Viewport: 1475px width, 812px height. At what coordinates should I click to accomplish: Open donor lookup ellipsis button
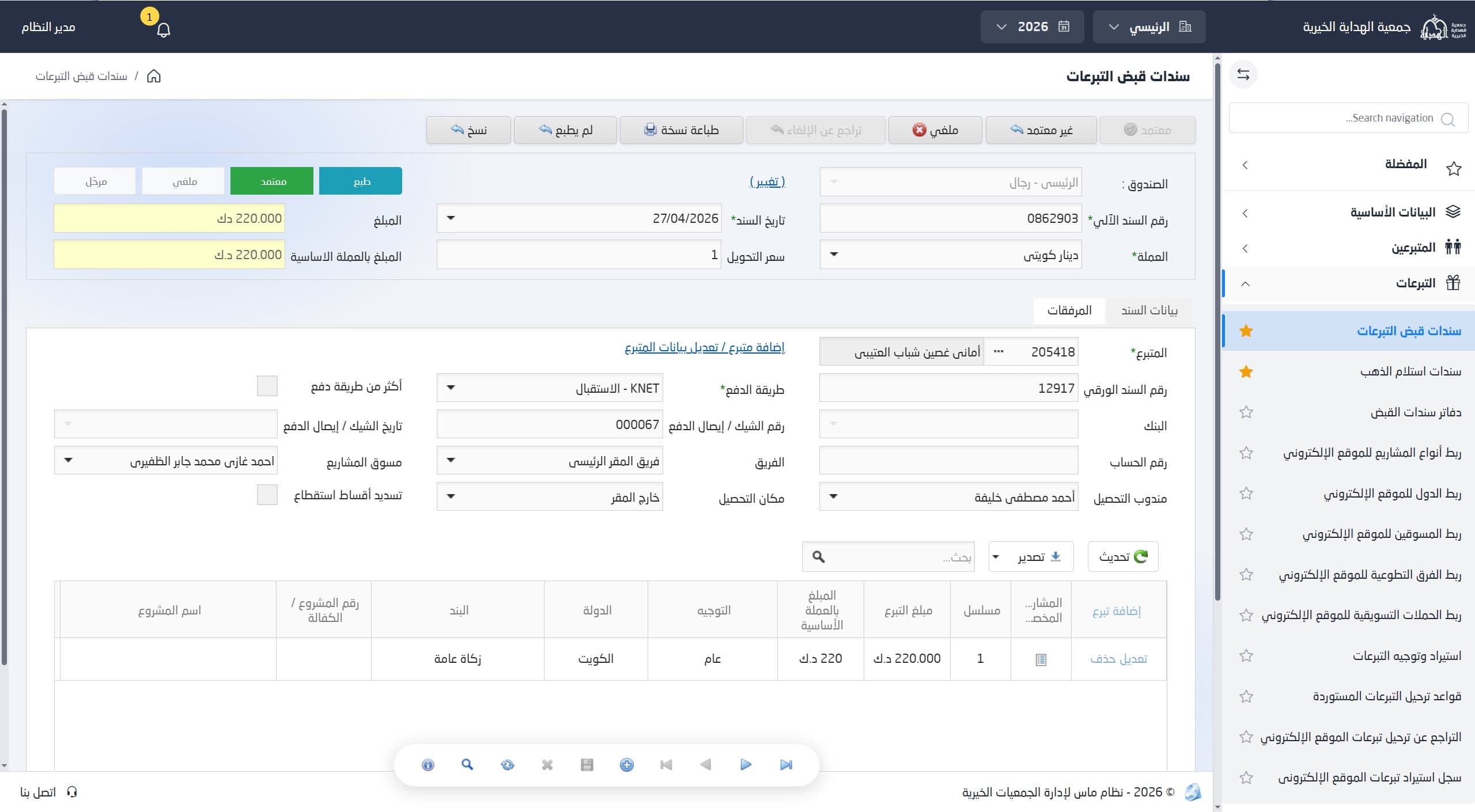[999, 352]
